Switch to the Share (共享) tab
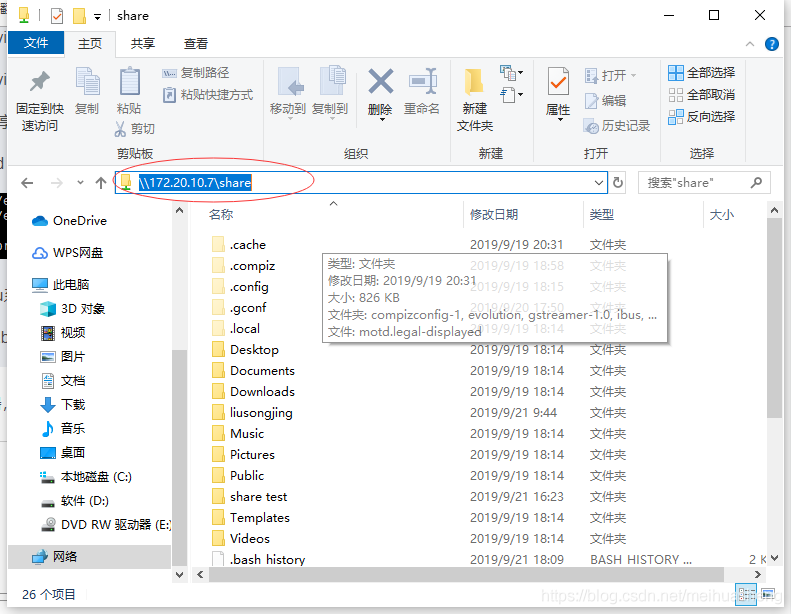Viewport: 791px width, 614px height. click(142, 43)
